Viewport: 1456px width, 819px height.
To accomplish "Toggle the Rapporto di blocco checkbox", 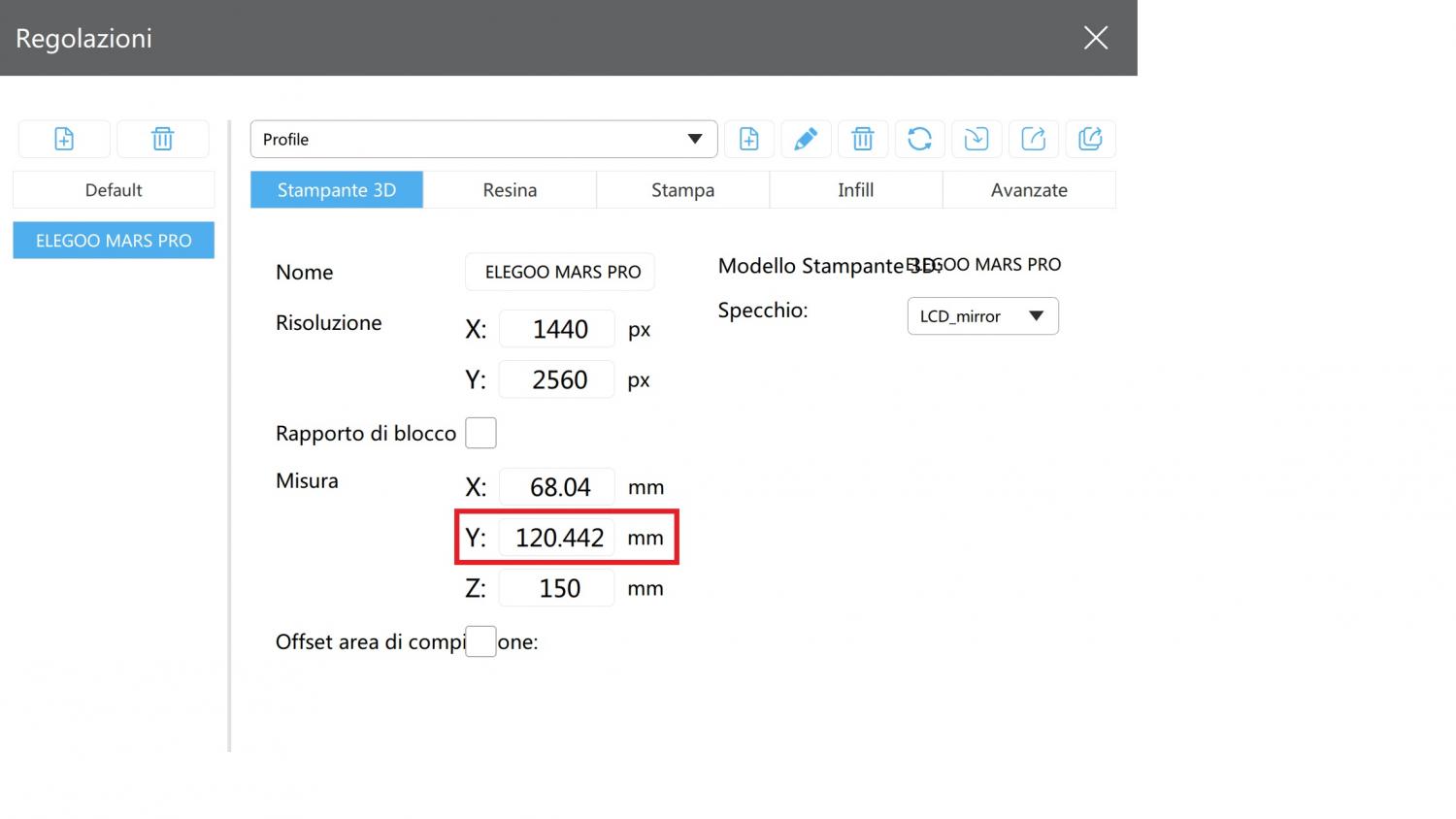I will [480, 433].
